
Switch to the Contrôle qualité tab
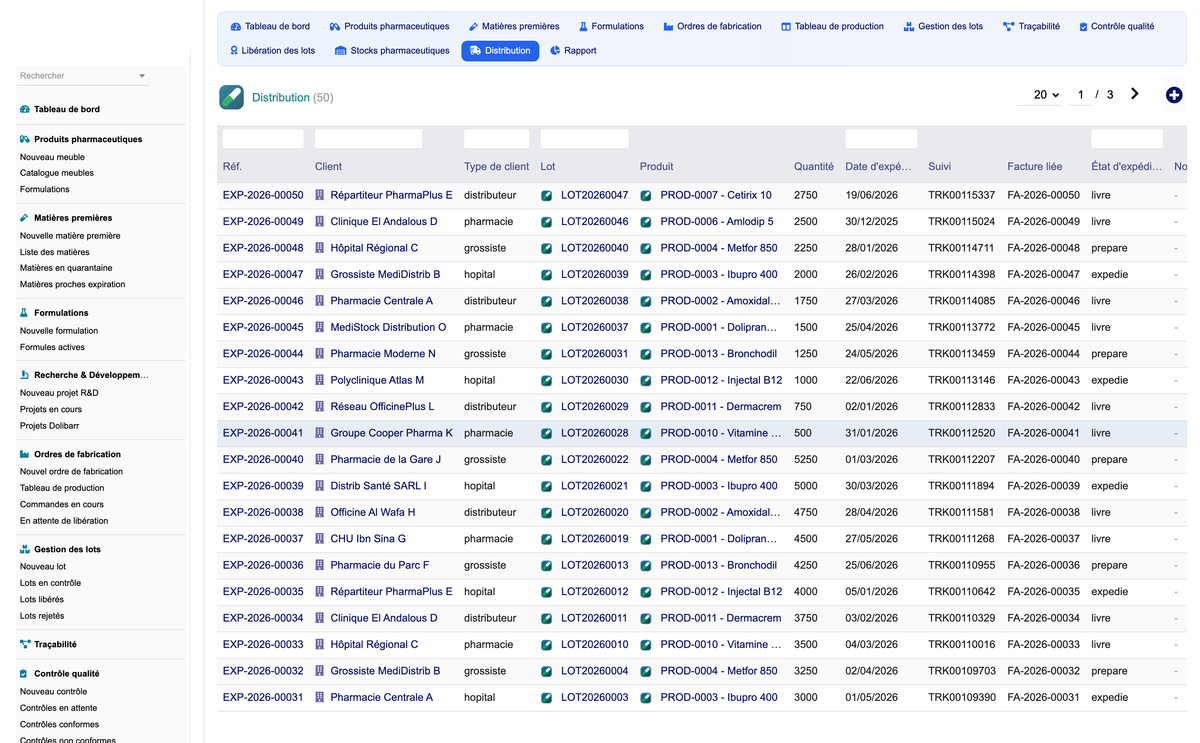point(1117,26)
